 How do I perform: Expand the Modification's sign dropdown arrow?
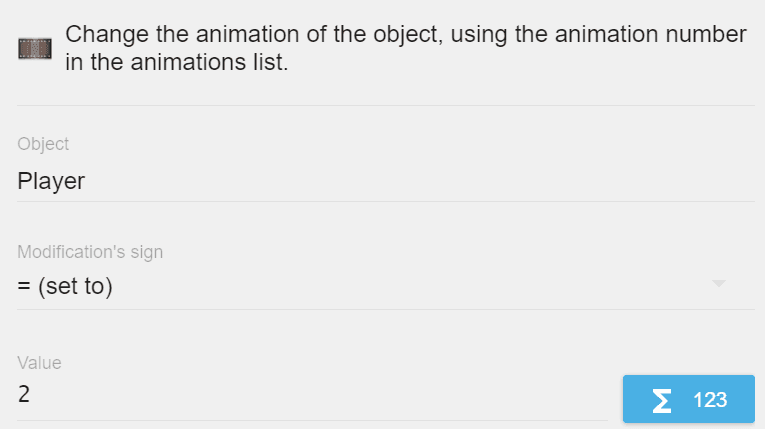click(x=718, y=284)
